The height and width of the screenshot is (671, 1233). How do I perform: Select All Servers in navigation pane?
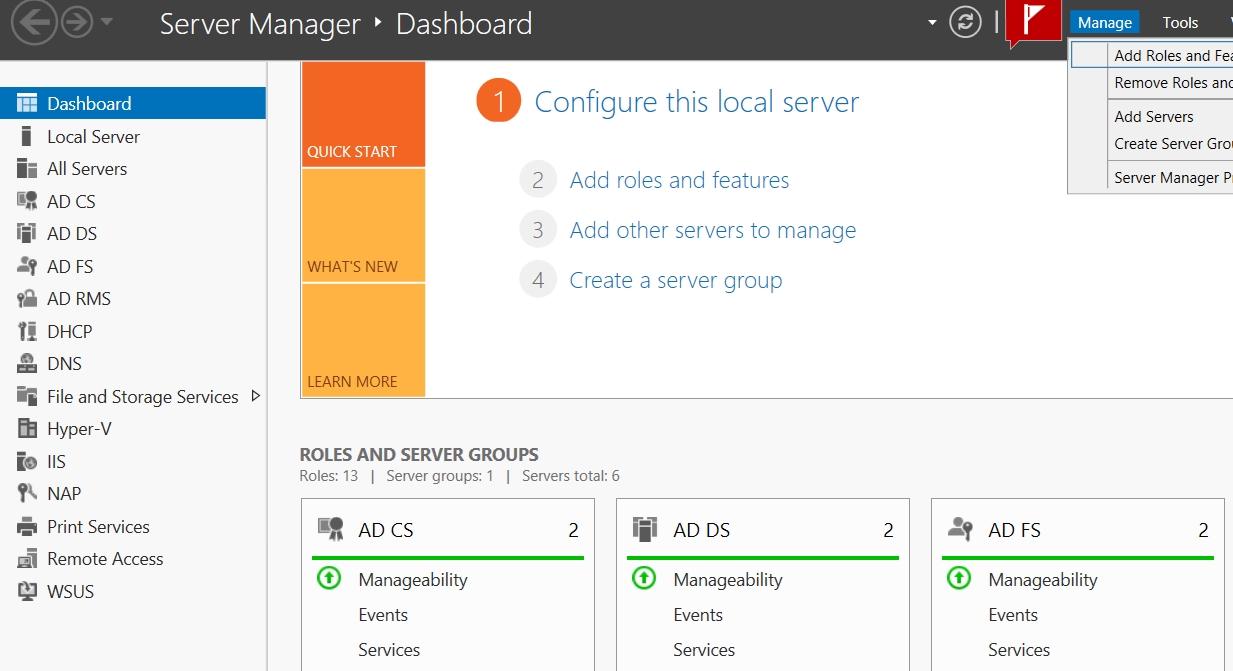[87, 169]
